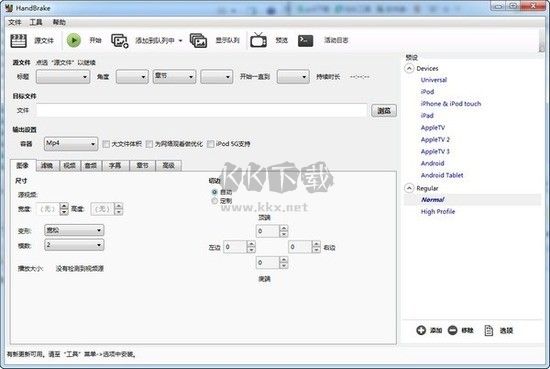Viewport: 550px width, 369px height.
Task: Open the Angle dropdown
Action: (x=132, y=76)
